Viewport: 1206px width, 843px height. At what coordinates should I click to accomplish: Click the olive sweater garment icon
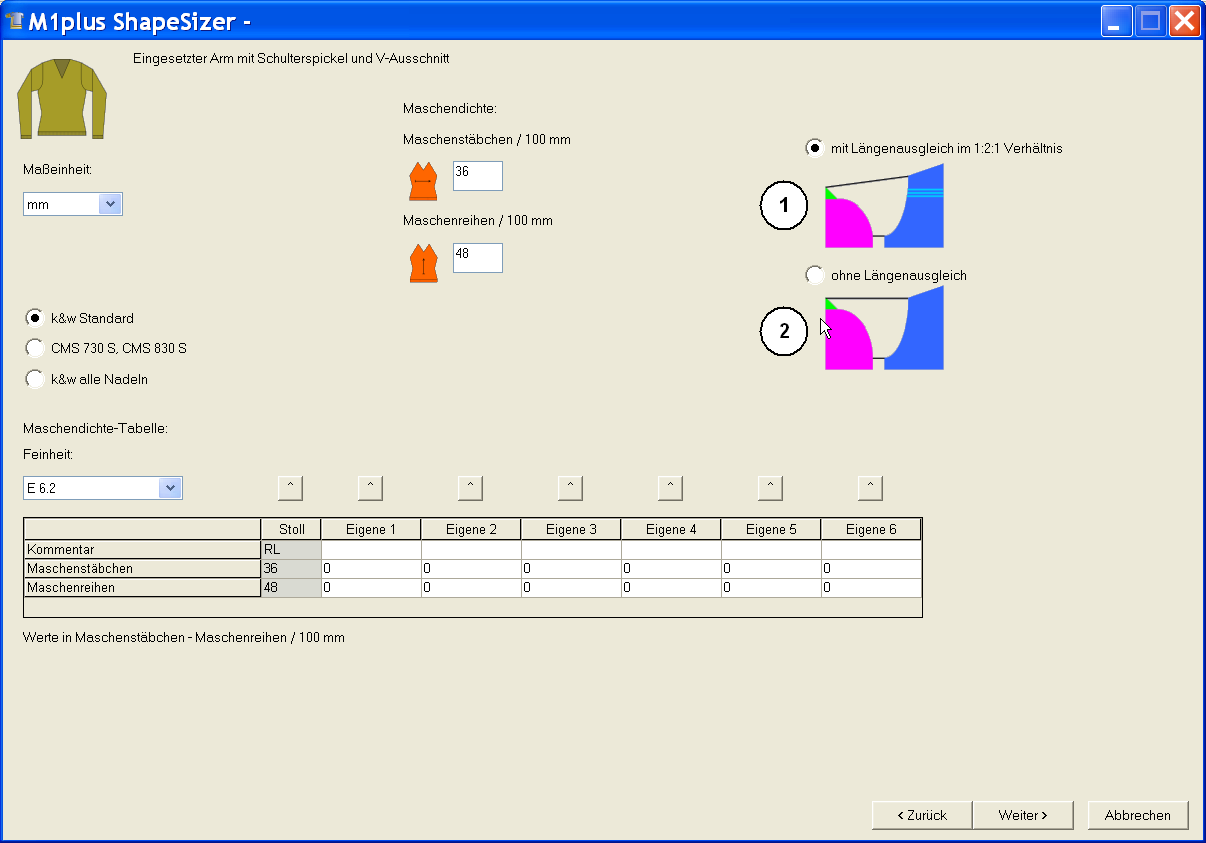[x=62, y=98]
